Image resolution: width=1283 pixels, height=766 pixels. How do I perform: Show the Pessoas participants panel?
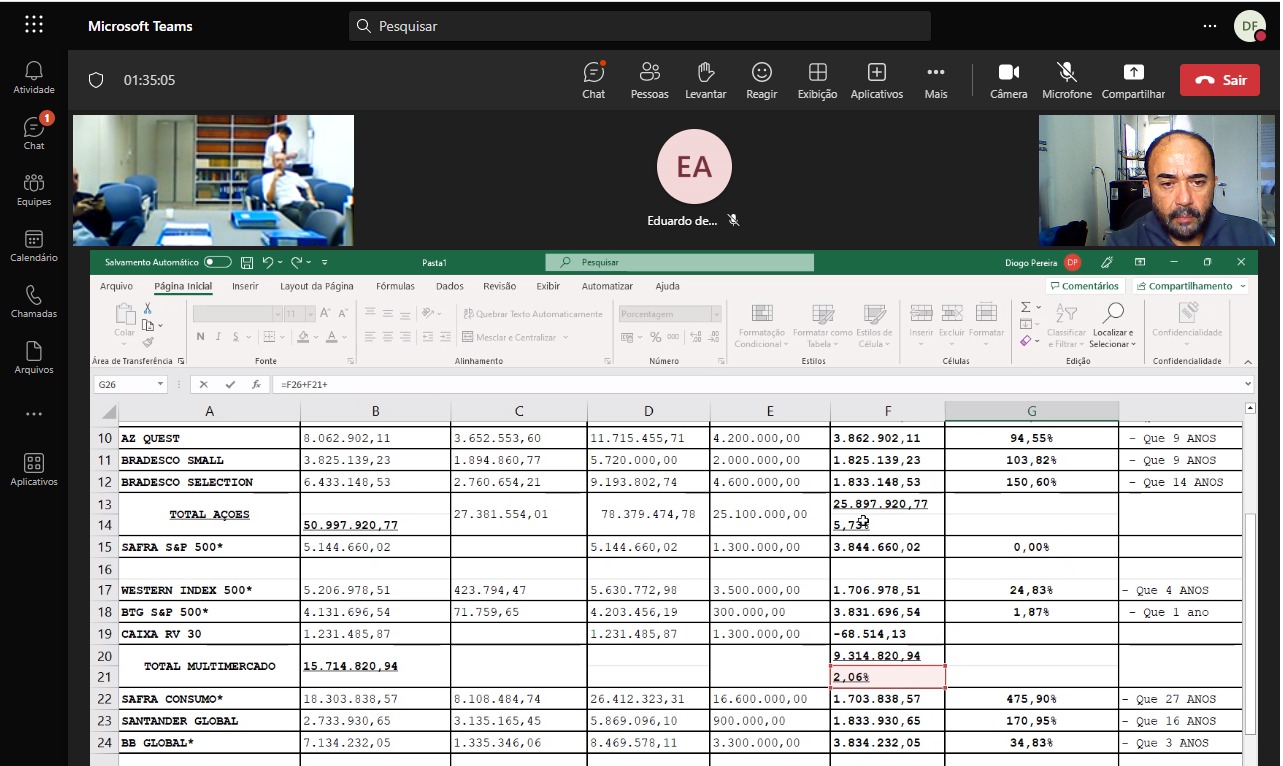pyautogui.click(x=650, y=80)
